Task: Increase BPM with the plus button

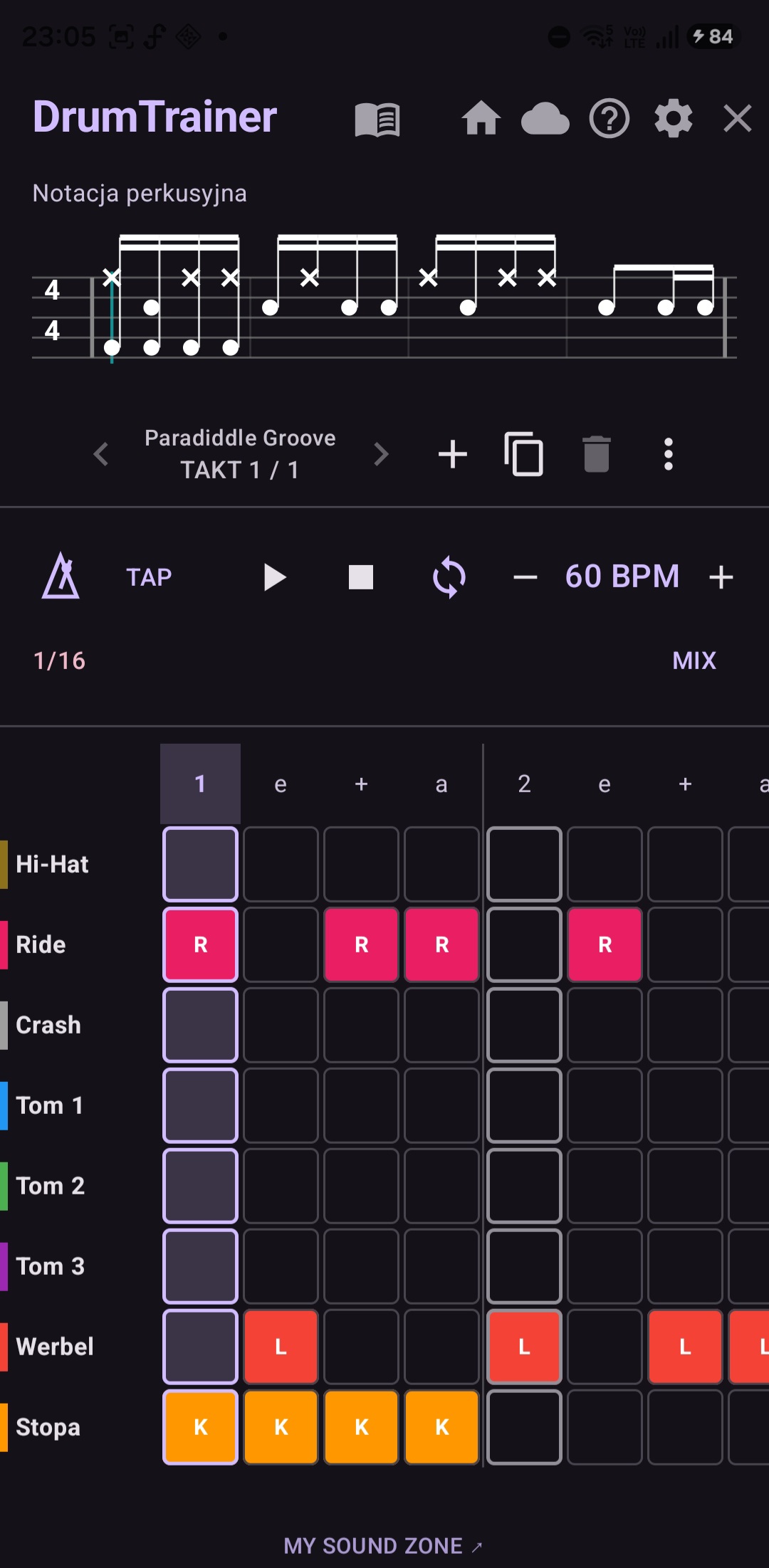Action: [721, 577]
